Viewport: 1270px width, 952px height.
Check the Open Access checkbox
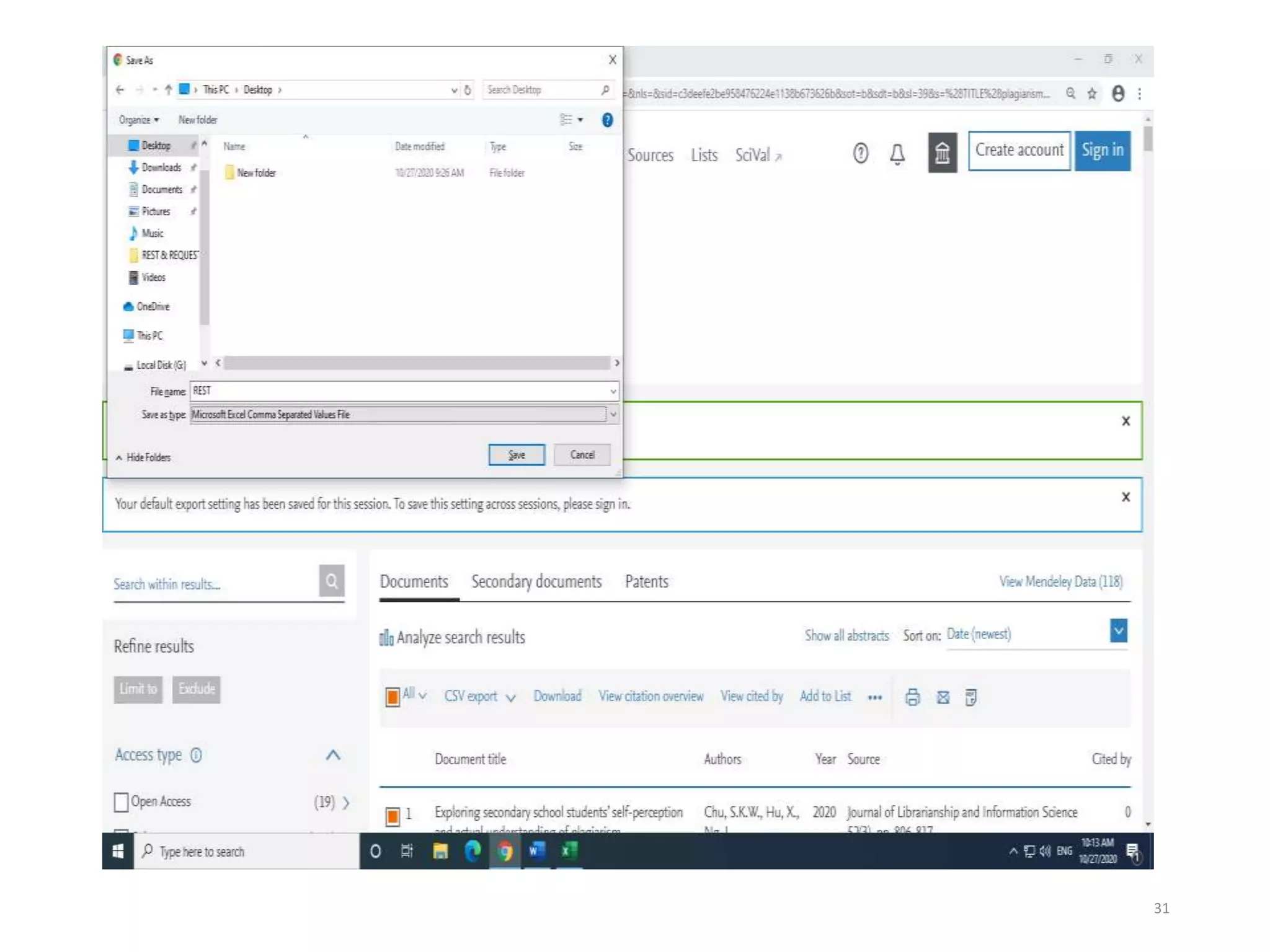click(122, 801)
